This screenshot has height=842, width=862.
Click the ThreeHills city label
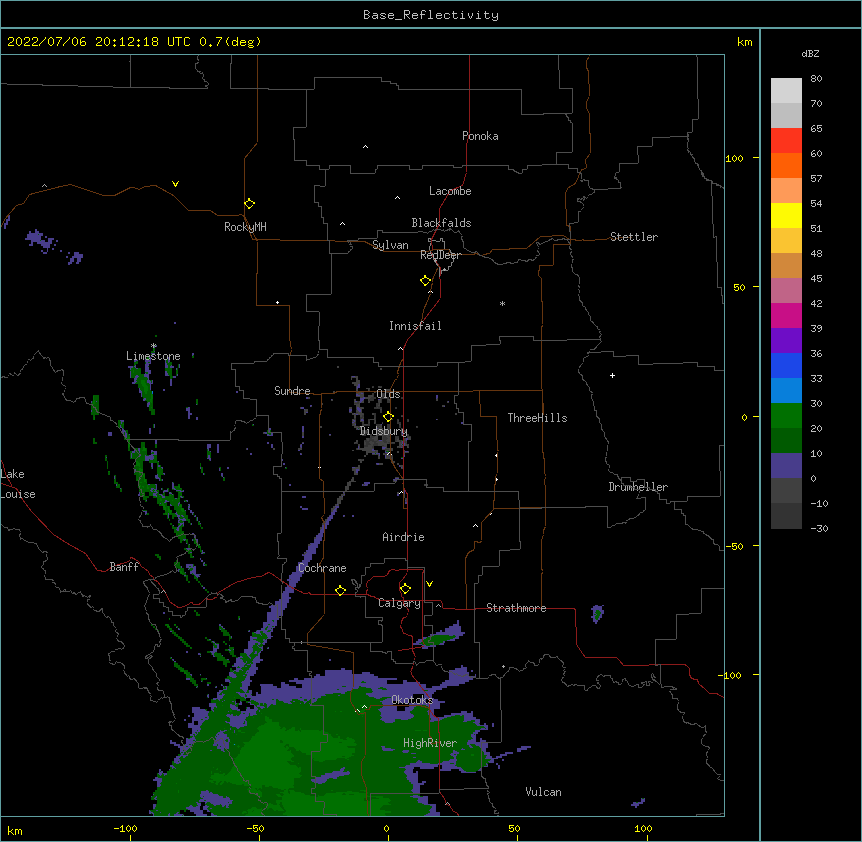coord(537,418)
